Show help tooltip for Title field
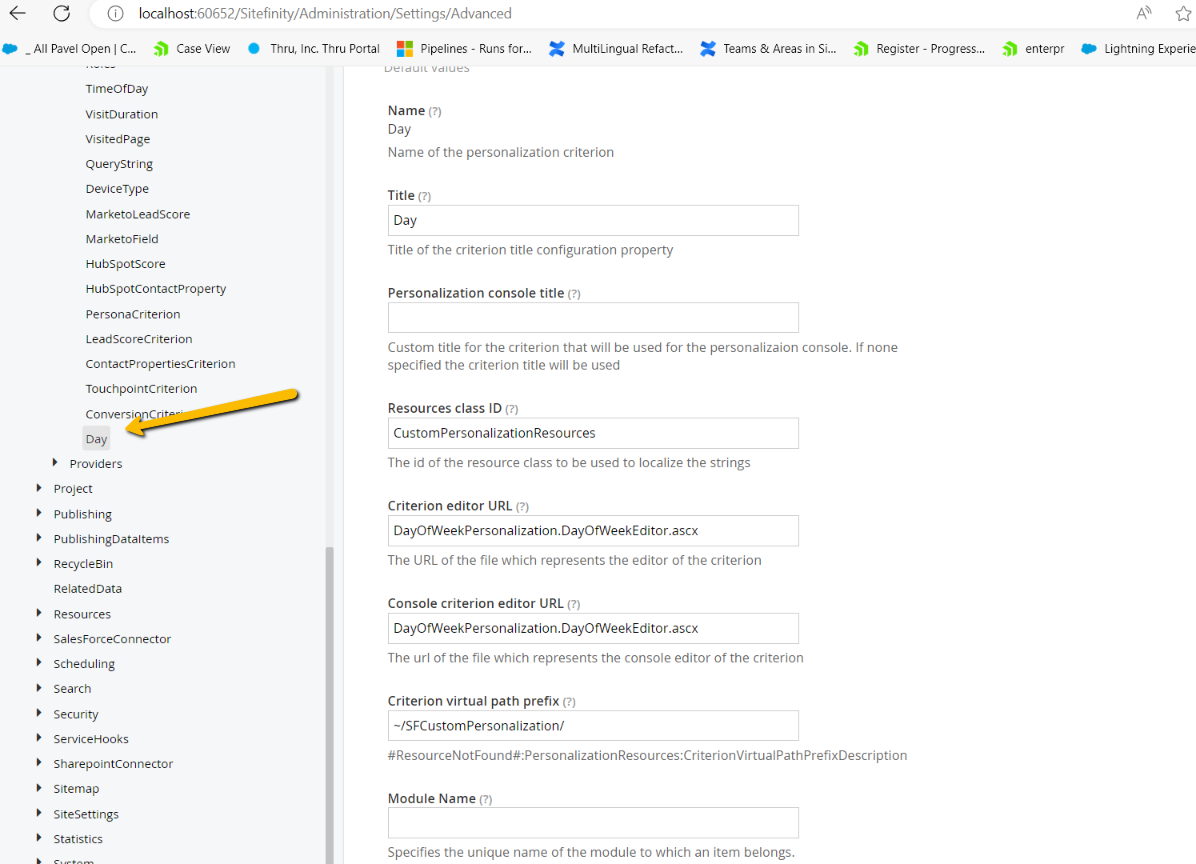This screenshot has height=864, width=1196. tap(425, 196)
